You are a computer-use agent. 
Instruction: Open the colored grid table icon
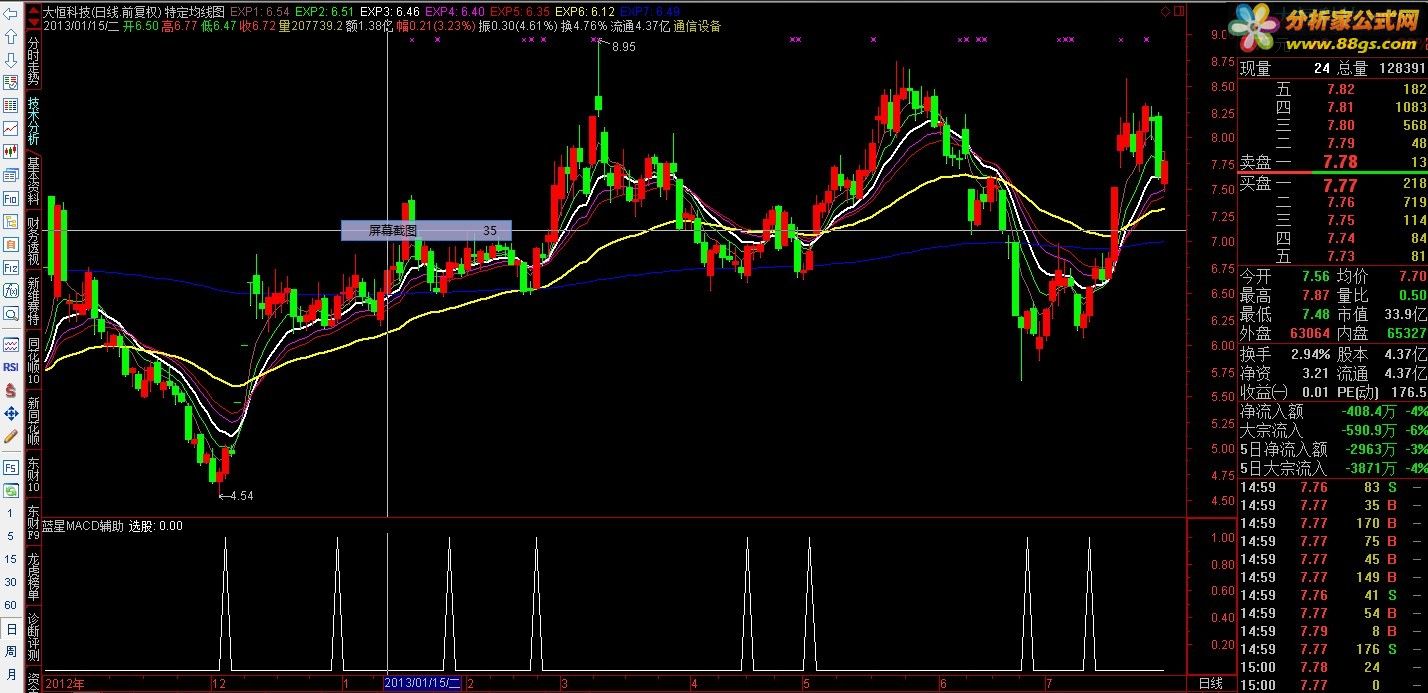coord(11,105)
